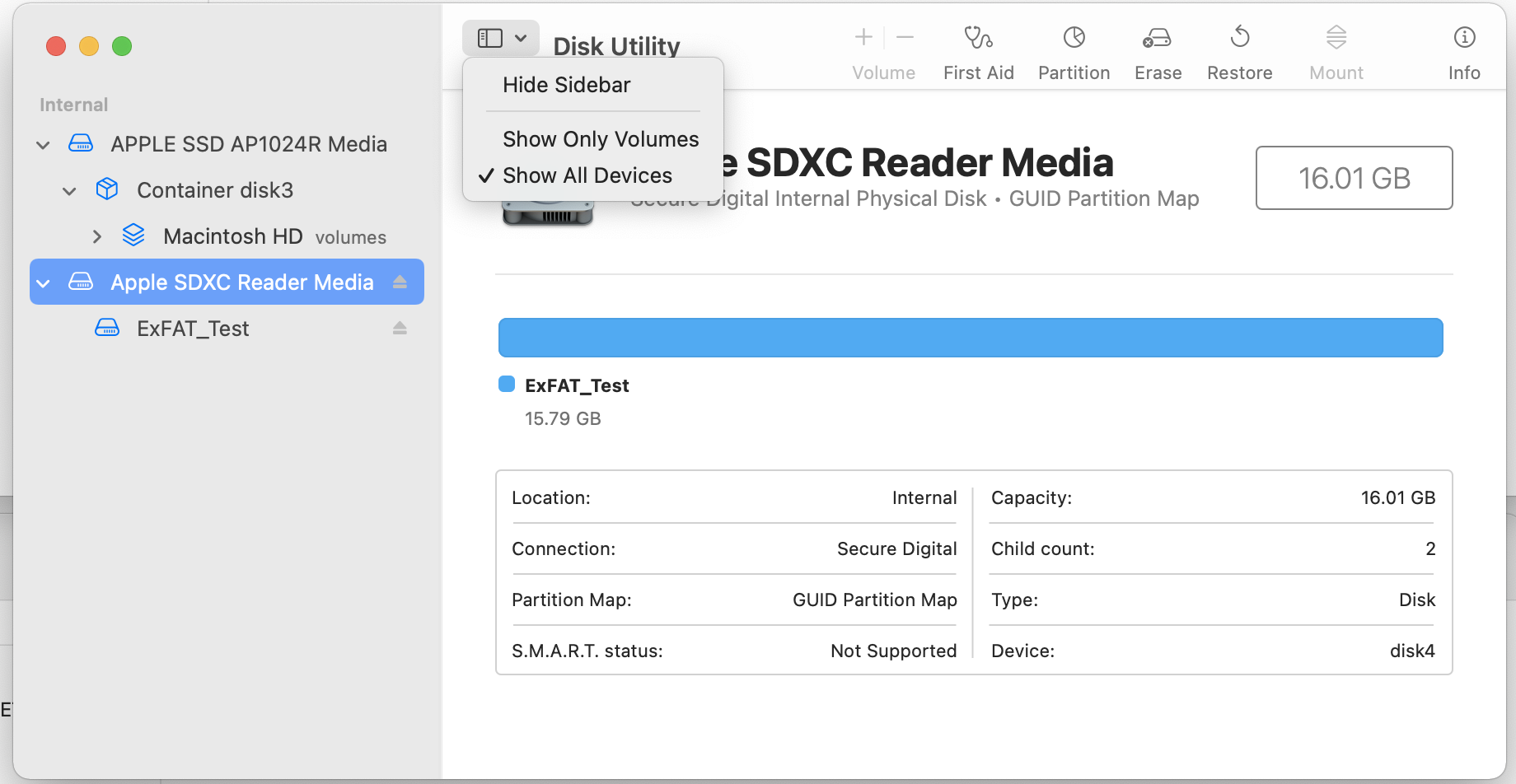
Task: Click the Mount toolbar icon
Action: (x=1336, y=38)
